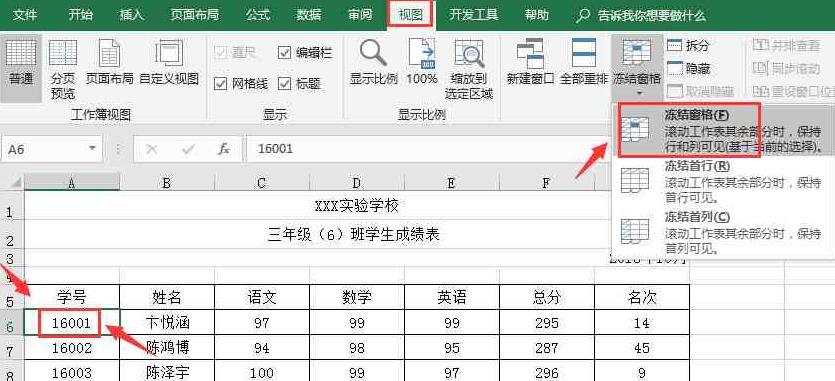The image size is (835, 381).
Task: Select column header E
Action: click(x=452, y=183)
